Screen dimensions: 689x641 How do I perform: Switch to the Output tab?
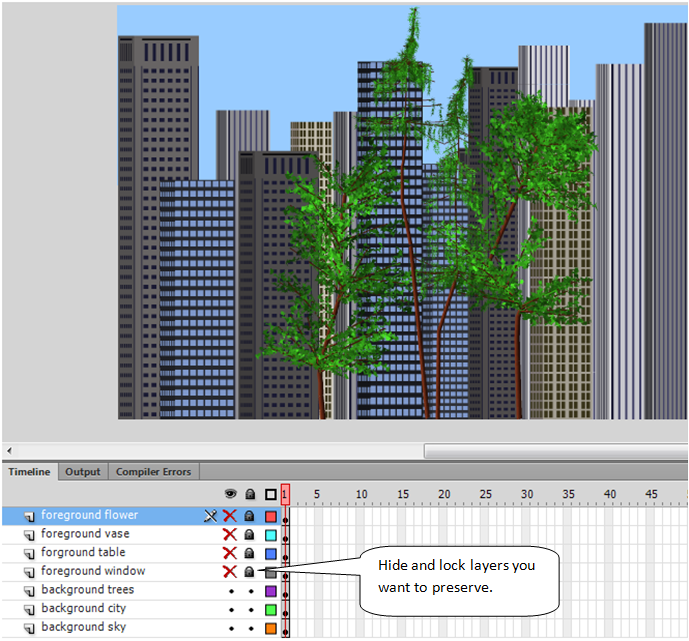tap(83, 472)
